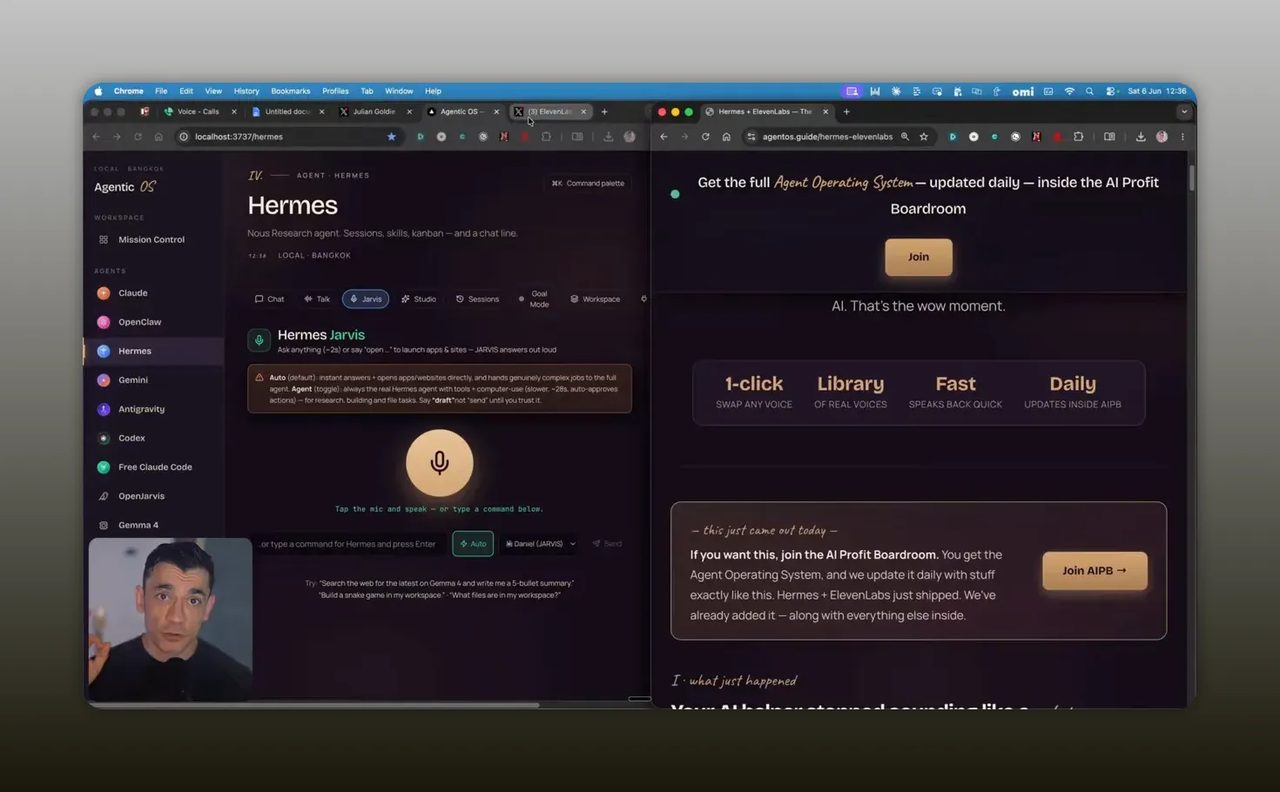Screen dimensions: 1280x792
Task: Open the Julian Goldie browser tab
Action: click(x=376, y=111)
